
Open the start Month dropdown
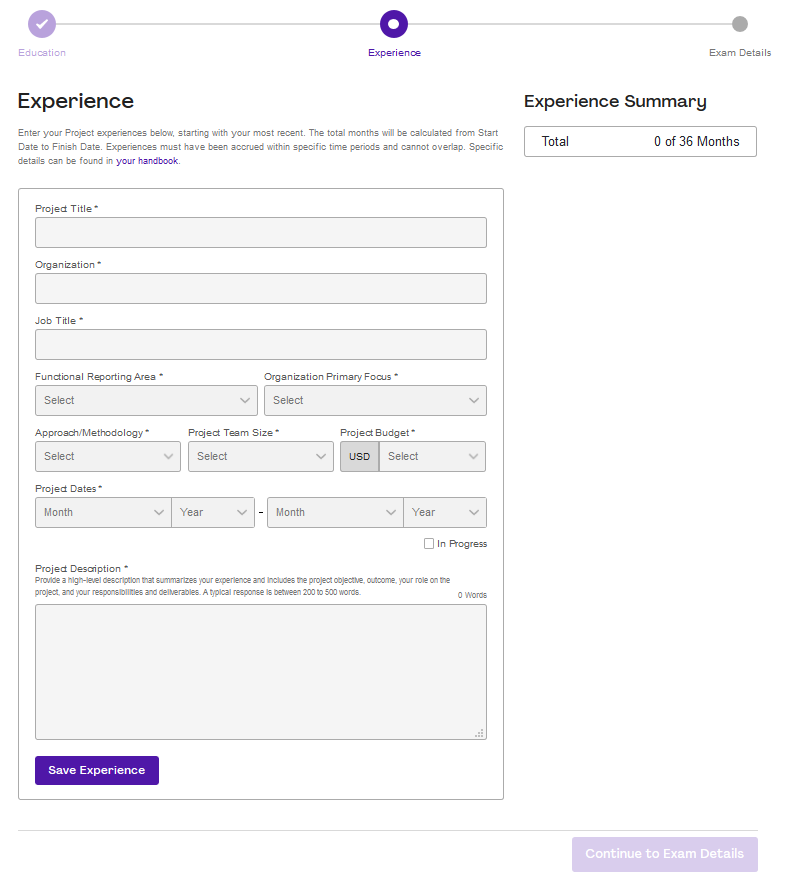(x=102, y=512)
